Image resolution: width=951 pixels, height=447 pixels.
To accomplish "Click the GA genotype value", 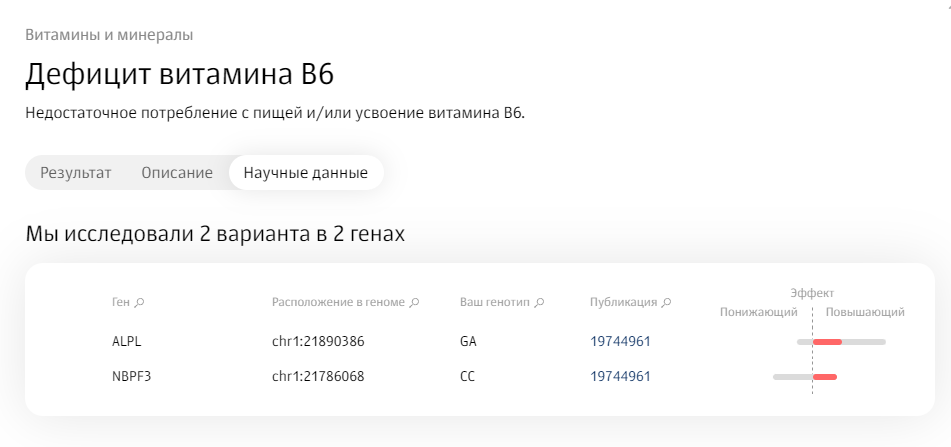I will pos(468,341).
